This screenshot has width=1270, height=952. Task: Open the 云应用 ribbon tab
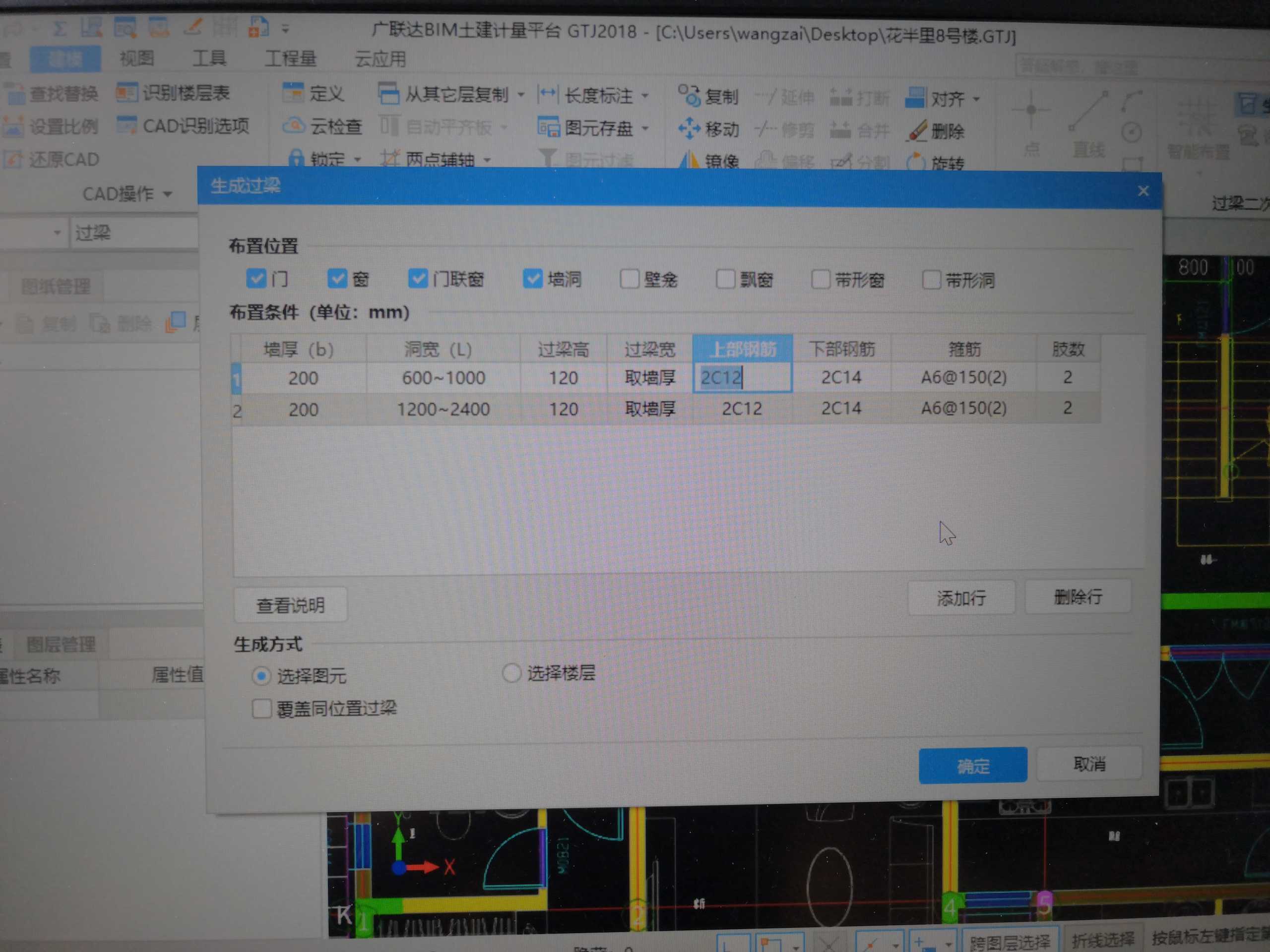(380, 59)
